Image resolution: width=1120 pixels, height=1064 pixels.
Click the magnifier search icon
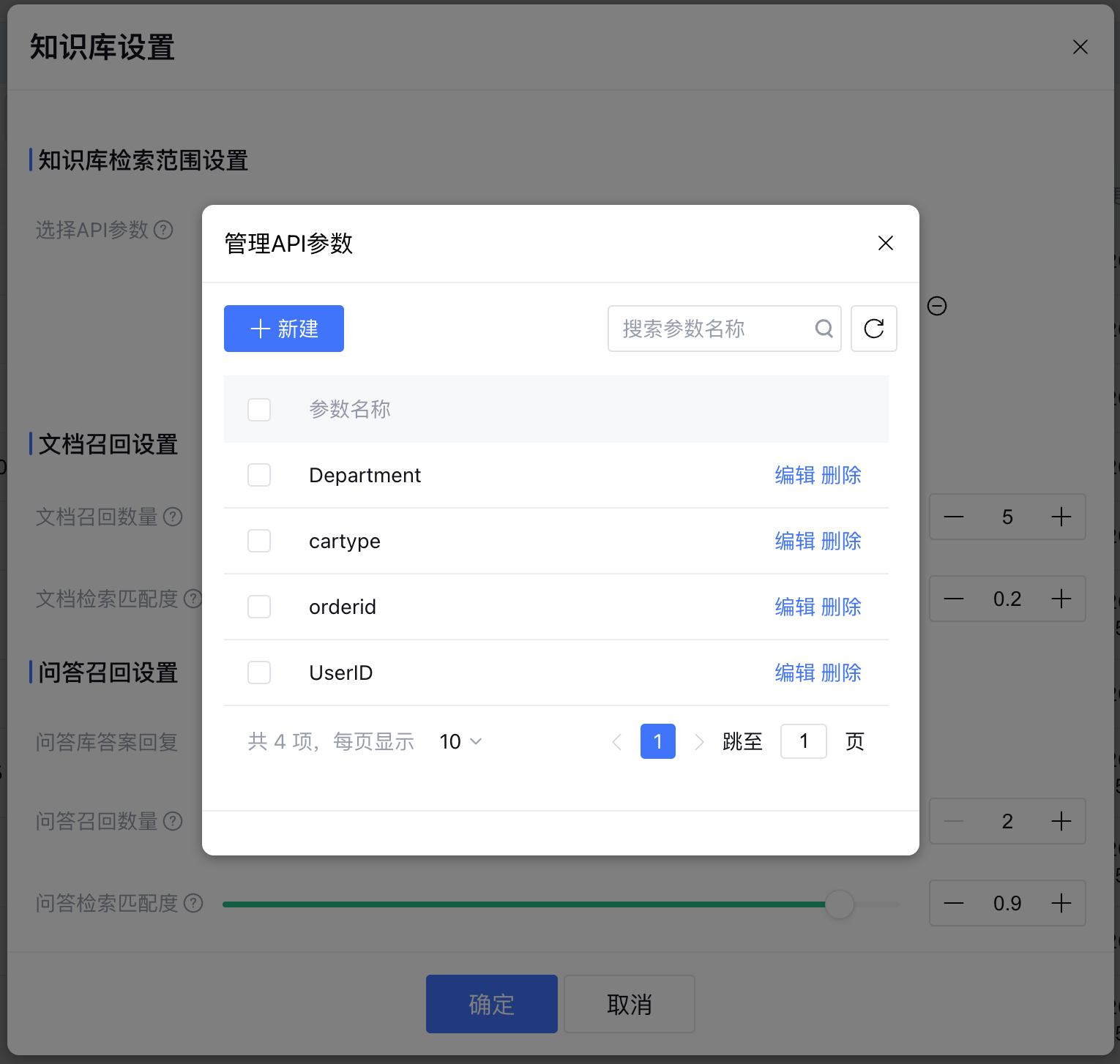click(824, 329)
